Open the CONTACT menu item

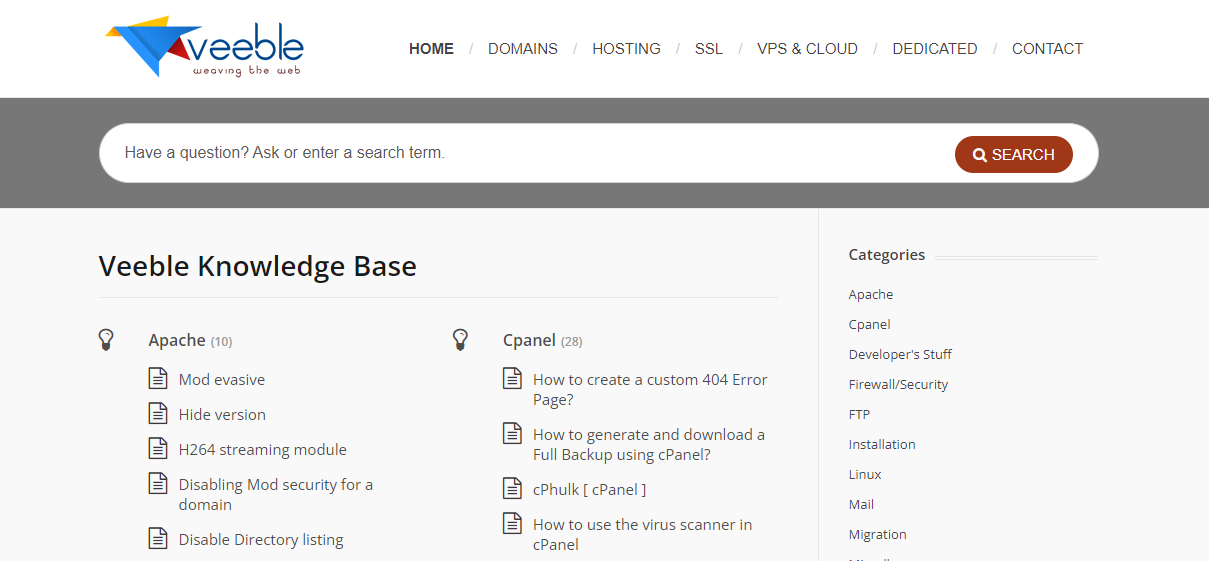point(1047,49)
